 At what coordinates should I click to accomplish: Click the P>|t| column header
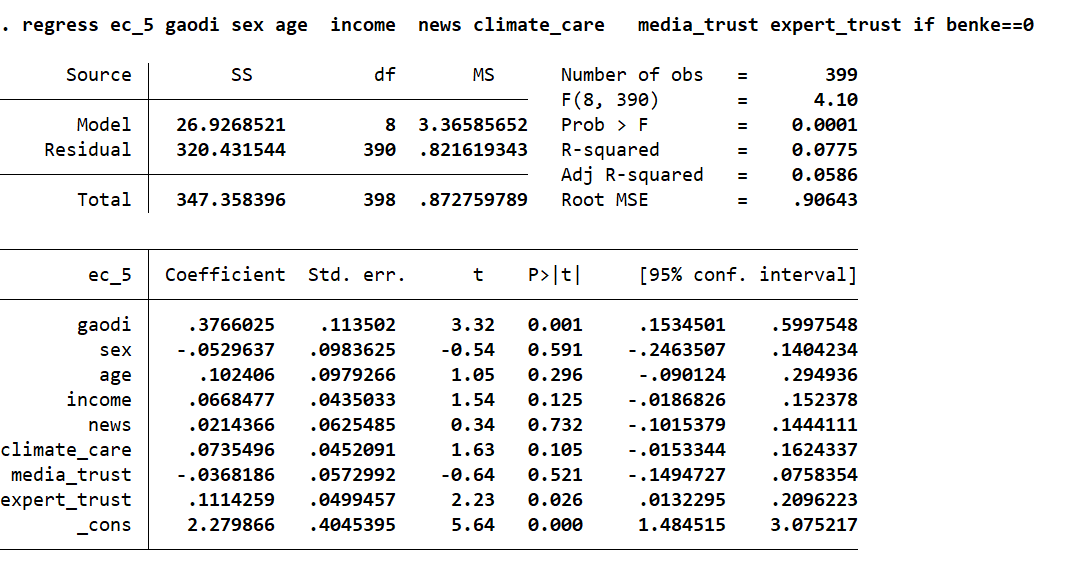(554, 275)
